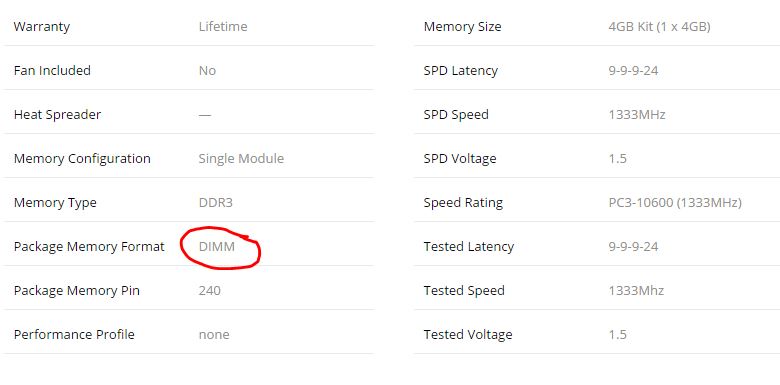Screen dimensions: 780x385
Task: Select the 240 pin count value
Action: tap(209, 290)
